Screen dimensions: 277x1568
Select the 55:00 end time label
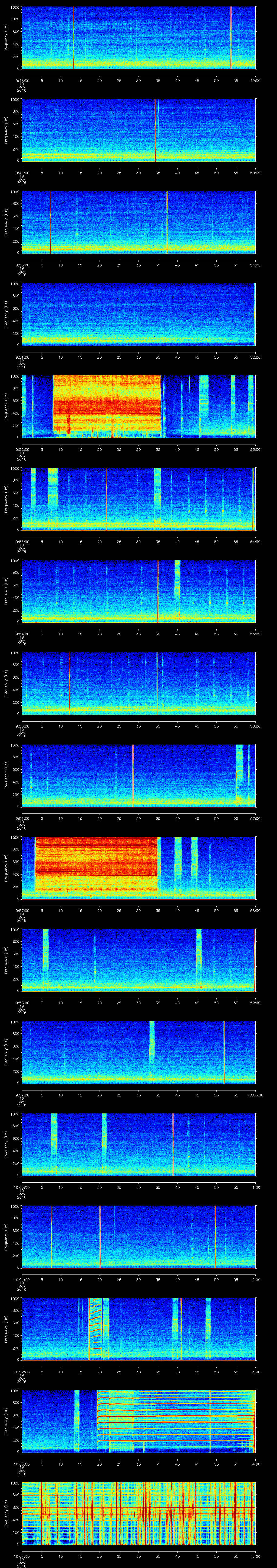(x=256, y=634)
